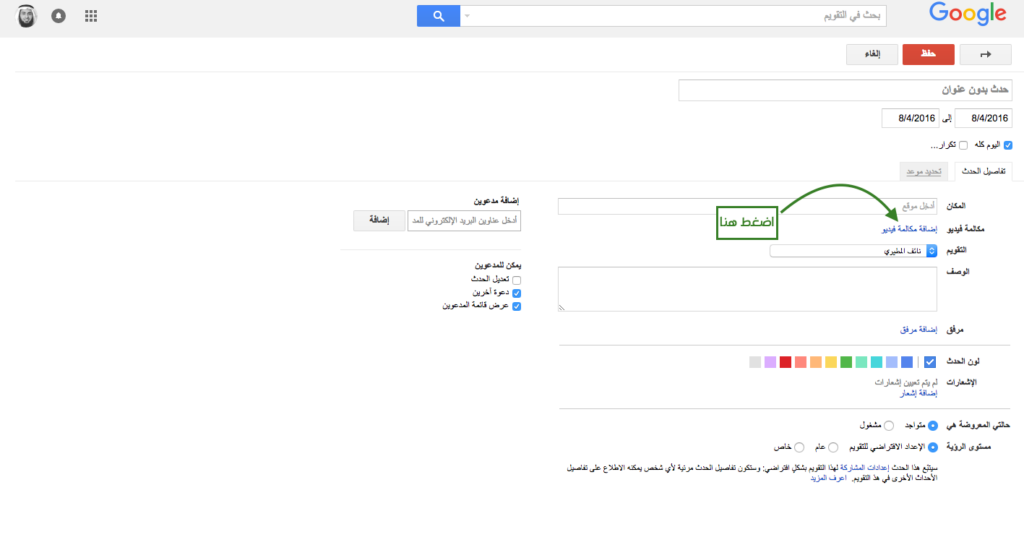The width and height of the screenshot is (1024, 558).
Task: Click the user profile avatar
Action: pos(26,16)
